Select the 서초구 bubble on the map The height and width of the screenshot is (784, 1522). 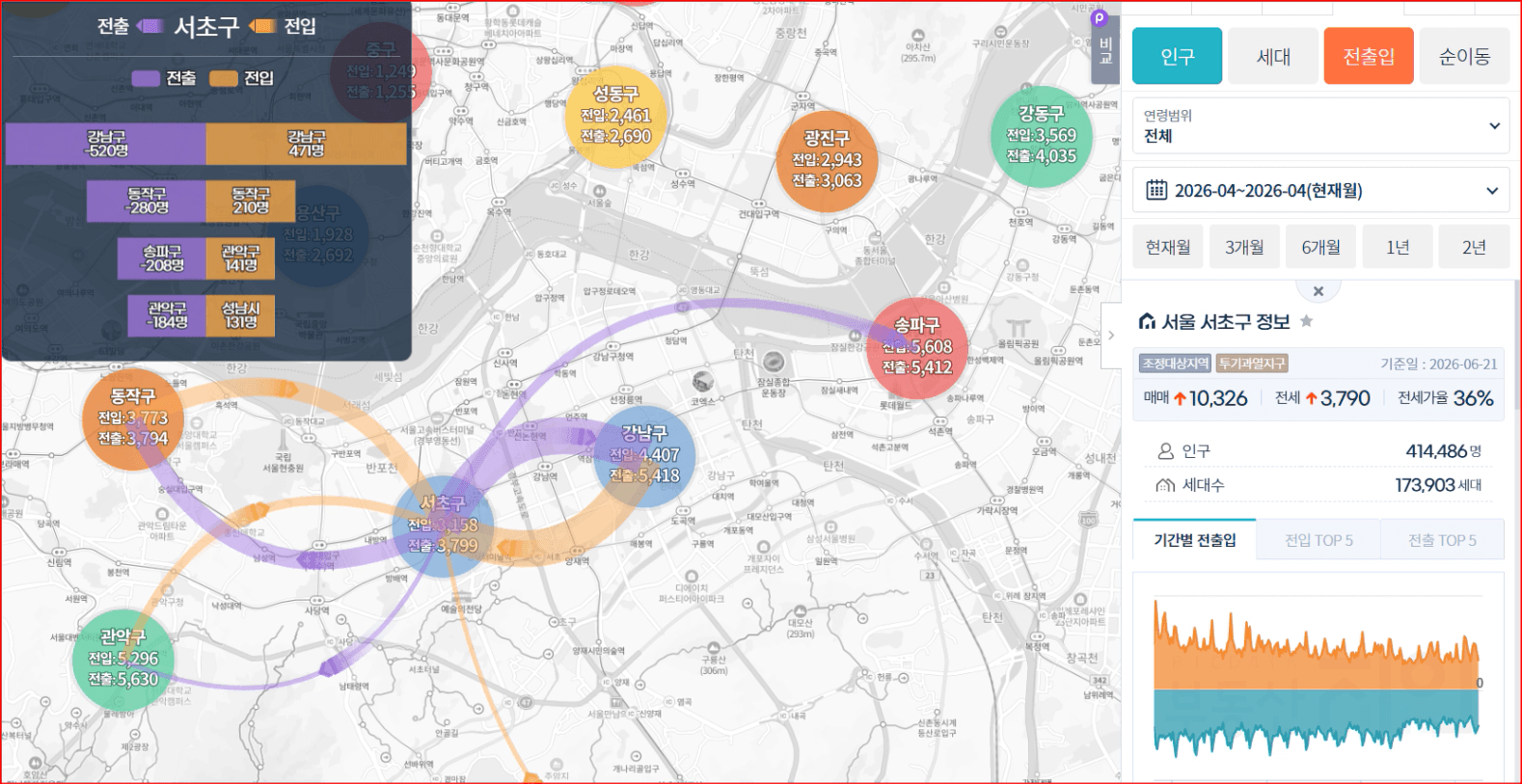[443, 526]
